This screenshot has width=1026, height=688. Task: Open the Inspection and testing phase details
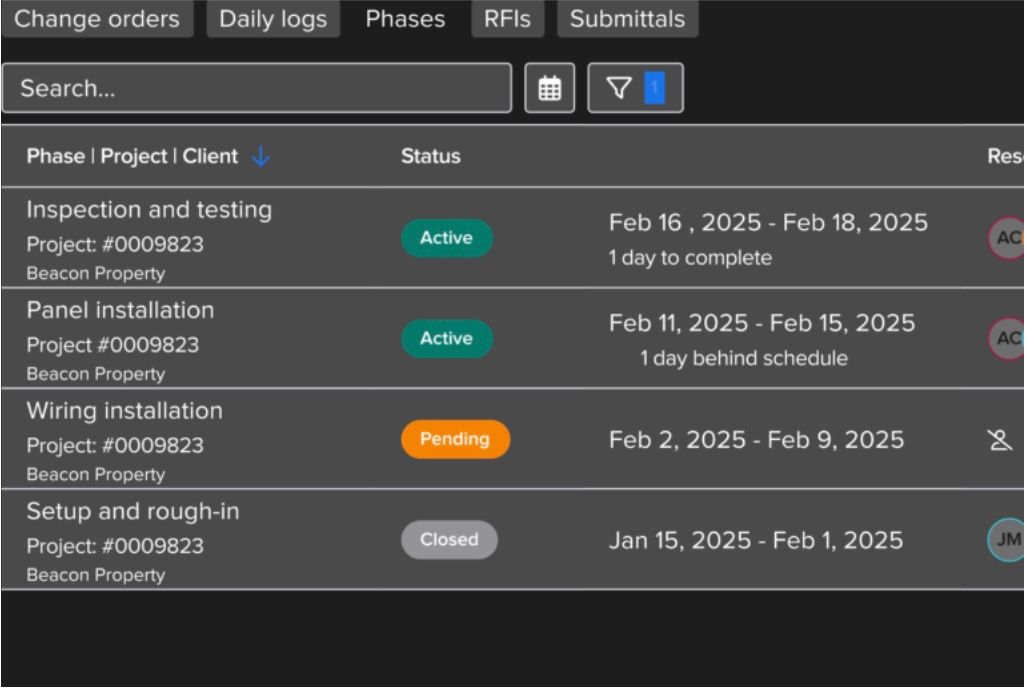[147, 210]
